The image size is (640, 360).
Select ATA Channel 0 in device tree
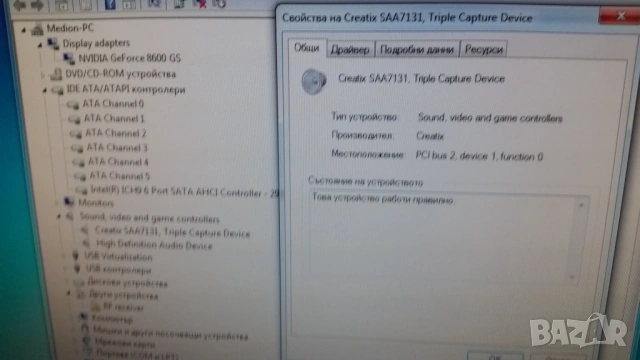point(113,104)
